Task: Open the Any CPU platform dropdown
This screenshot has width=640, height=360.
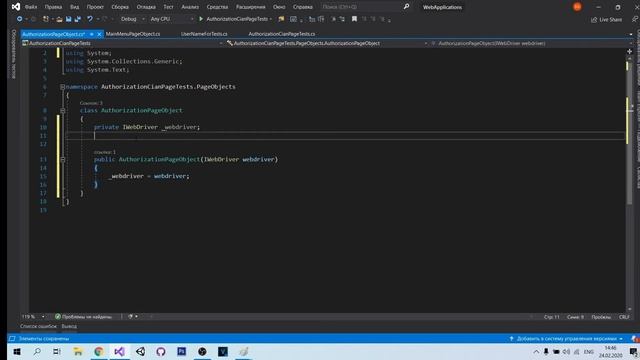Action: pos(171,19)
